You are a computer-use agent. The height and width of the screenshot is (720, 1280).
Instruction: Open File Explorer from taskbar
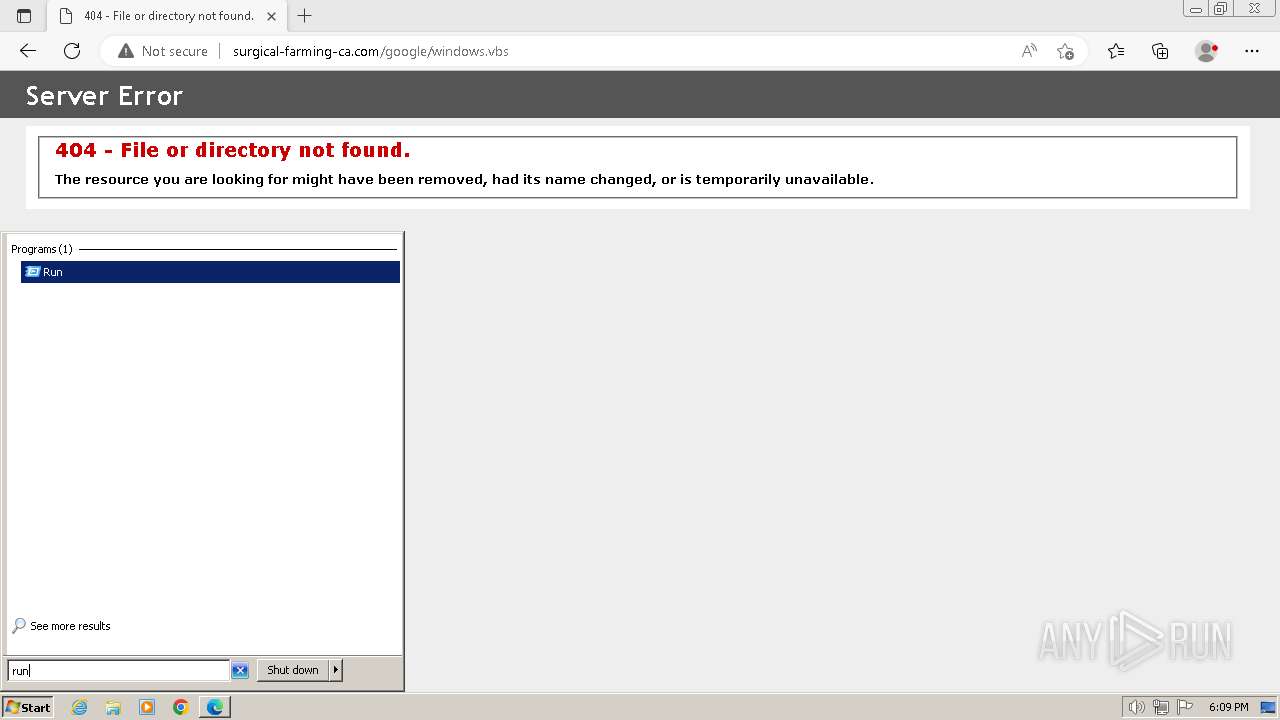113,707
